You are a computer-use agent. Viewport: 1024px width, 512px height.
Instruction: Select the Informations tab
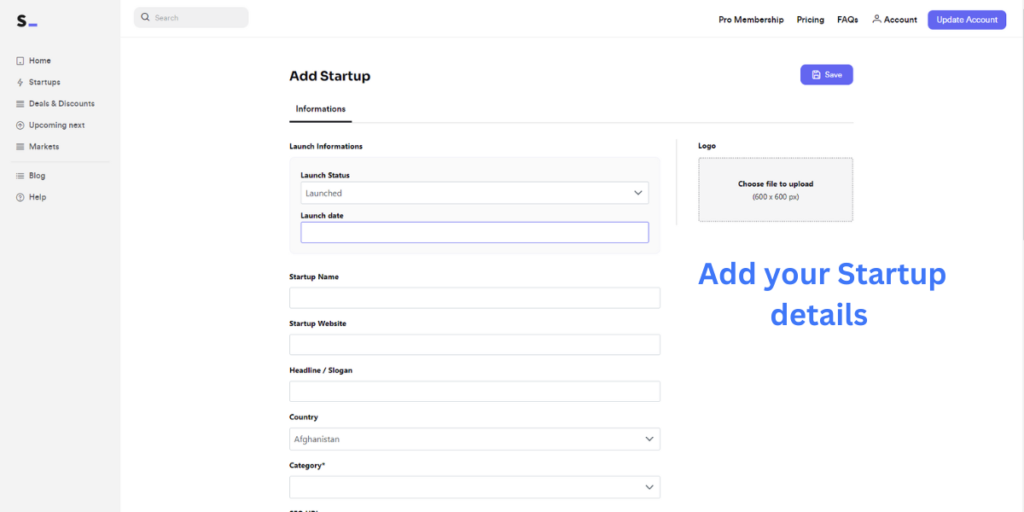tap(321, 109)
